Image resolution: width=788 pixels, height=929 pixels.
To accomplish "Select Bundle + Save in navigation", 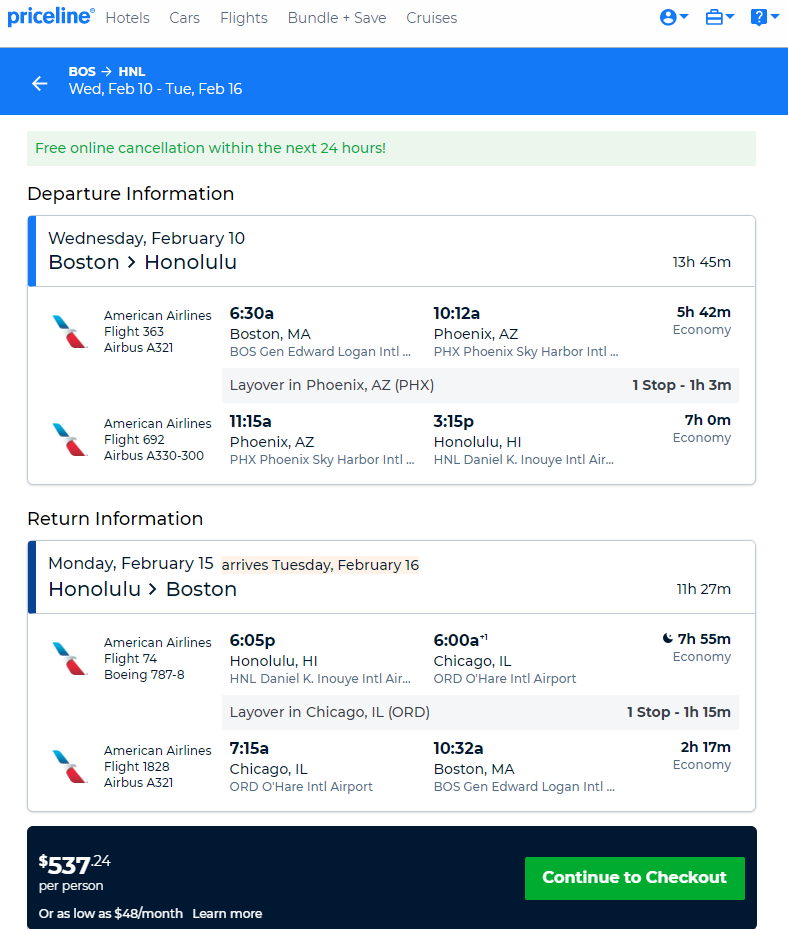I will click(x=337, y=18).
